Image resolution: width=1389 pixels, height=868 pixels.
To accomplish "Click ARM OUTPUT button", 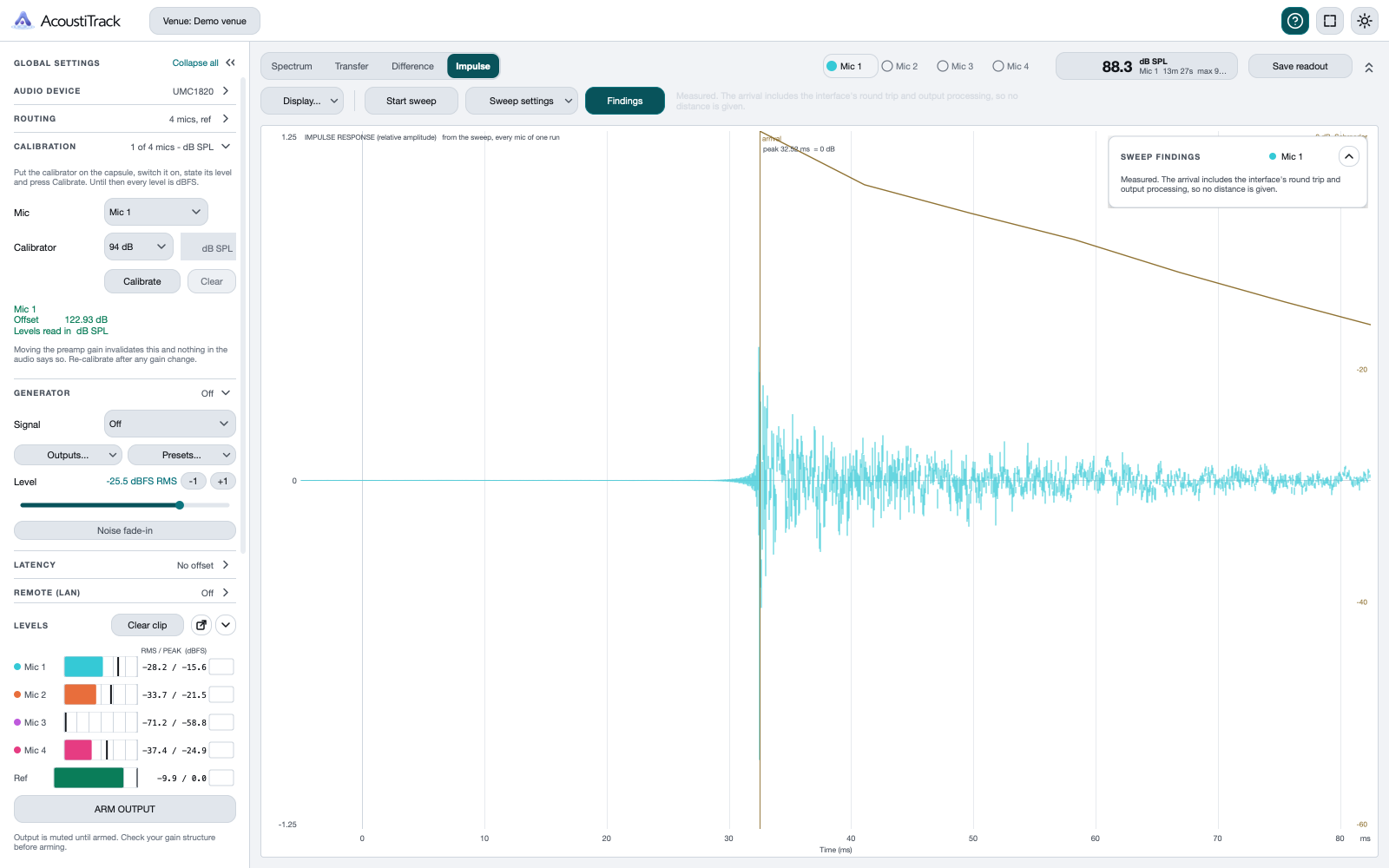I will 125,809.
